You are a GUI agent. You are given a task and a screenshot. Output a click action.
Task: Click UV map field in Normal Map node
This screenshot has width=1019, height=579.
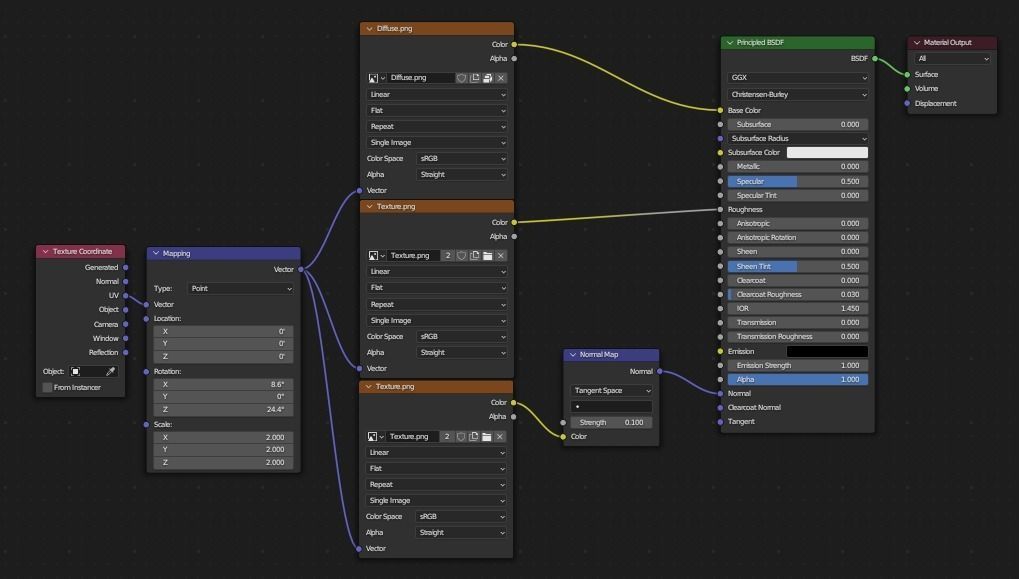point(612,407)
